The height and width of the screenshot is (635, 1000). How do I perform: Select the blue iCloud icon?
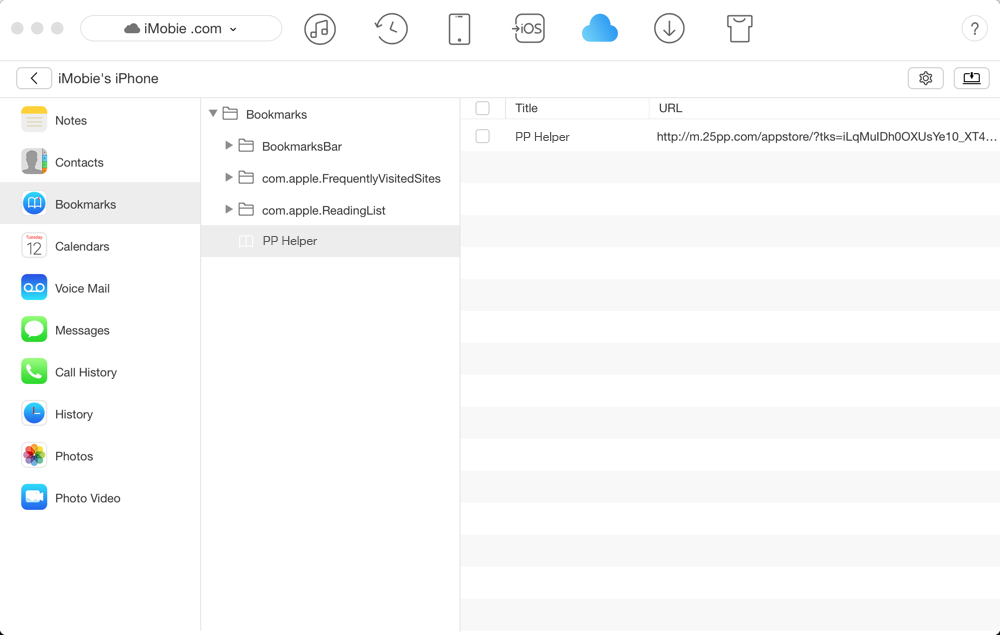[600, 29]
